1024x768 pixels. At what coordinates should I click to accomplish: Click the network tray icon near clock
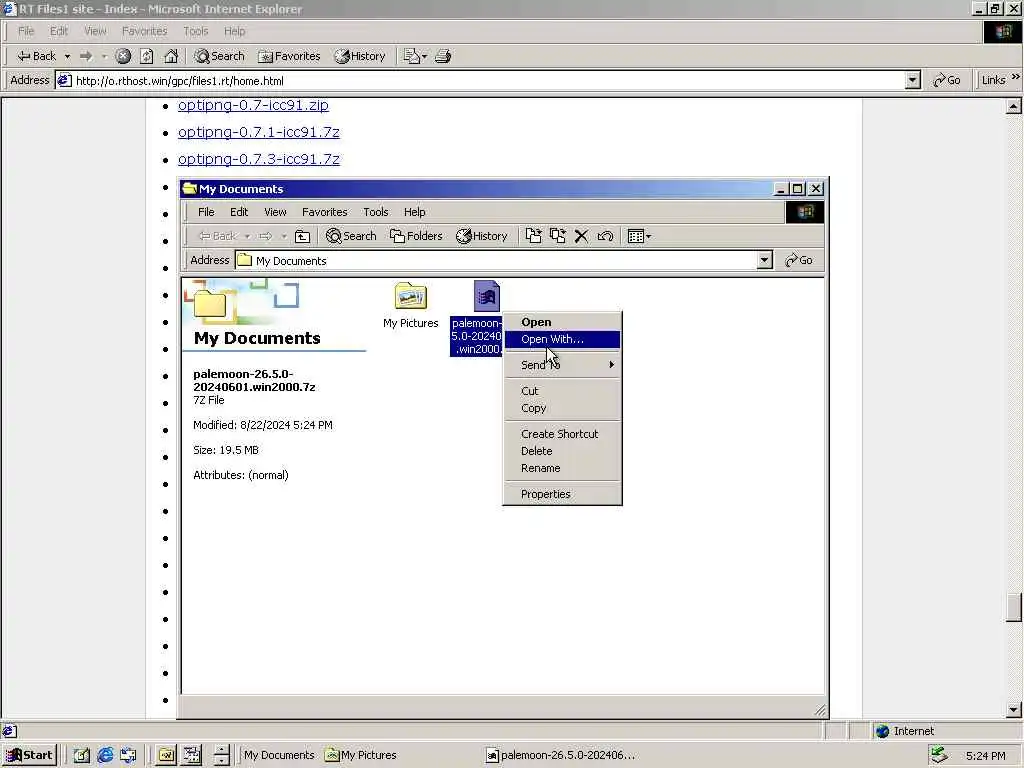[x=939, y=755]
